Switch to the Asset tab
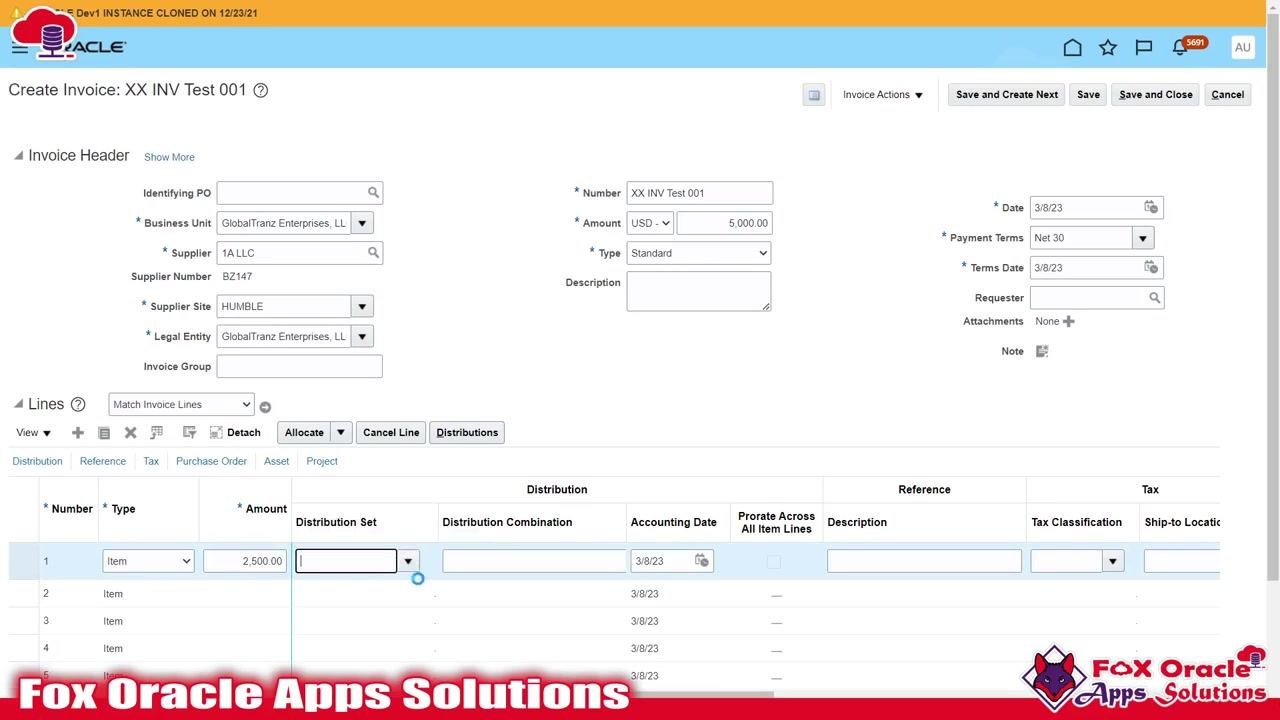The width and height of the screenshot is (1280, 720). click(277, 461)
